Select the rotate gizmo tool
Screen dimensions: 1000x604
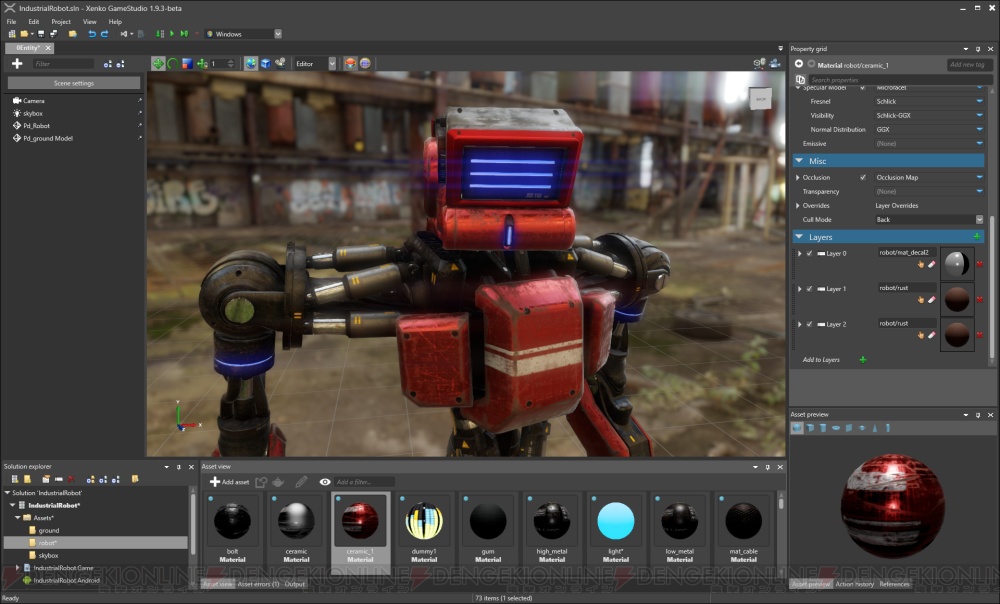click(x=172, y=64)
